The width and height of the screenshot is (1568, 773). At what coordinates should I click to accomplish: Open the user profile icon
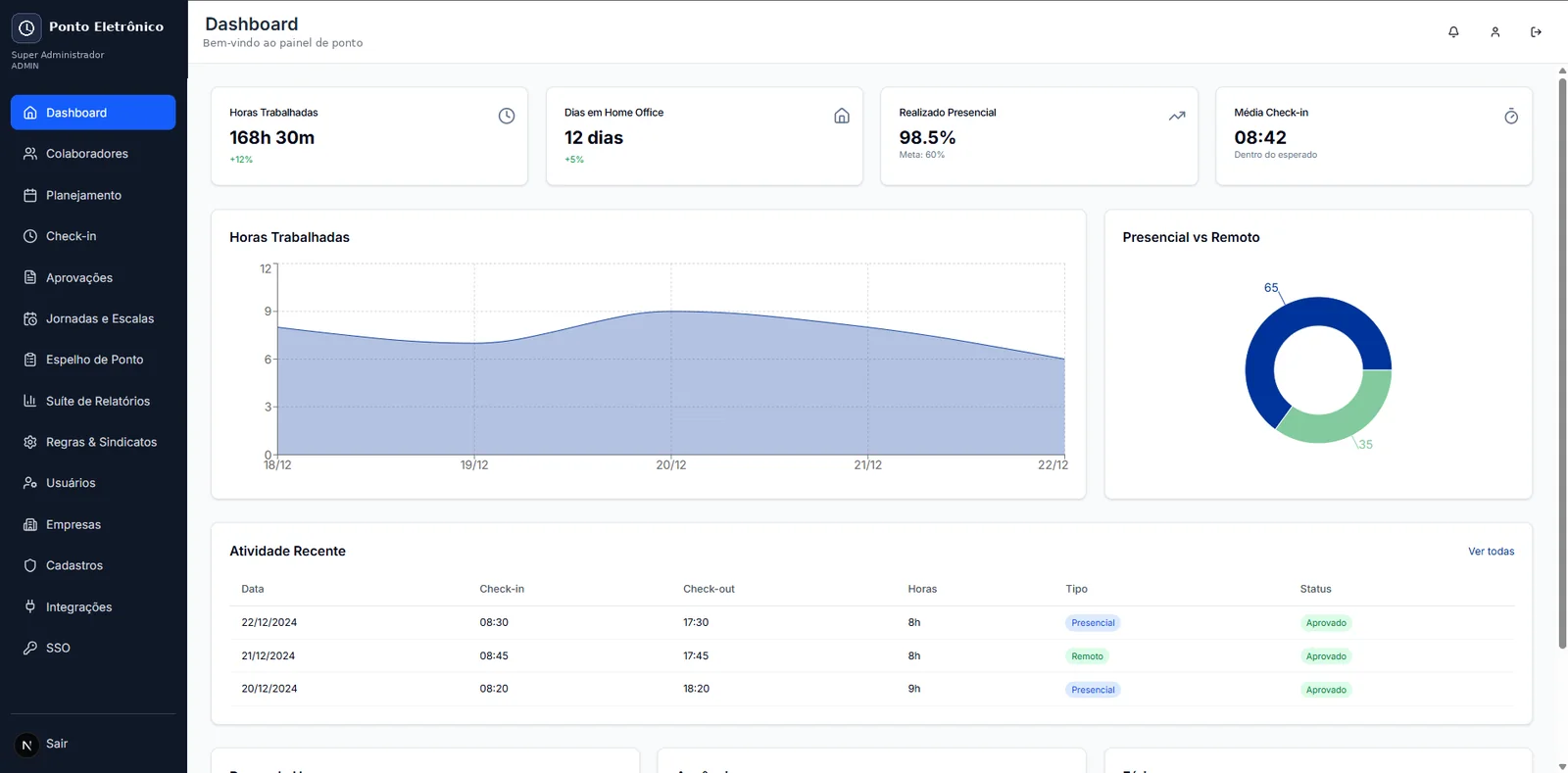point(1495,32)
